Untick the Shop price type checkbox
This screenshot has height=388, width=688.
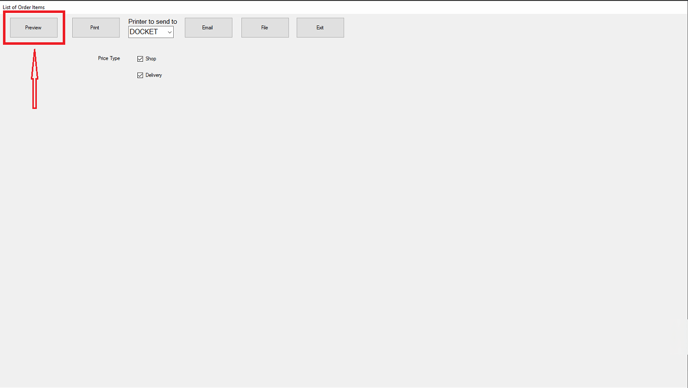140,59
